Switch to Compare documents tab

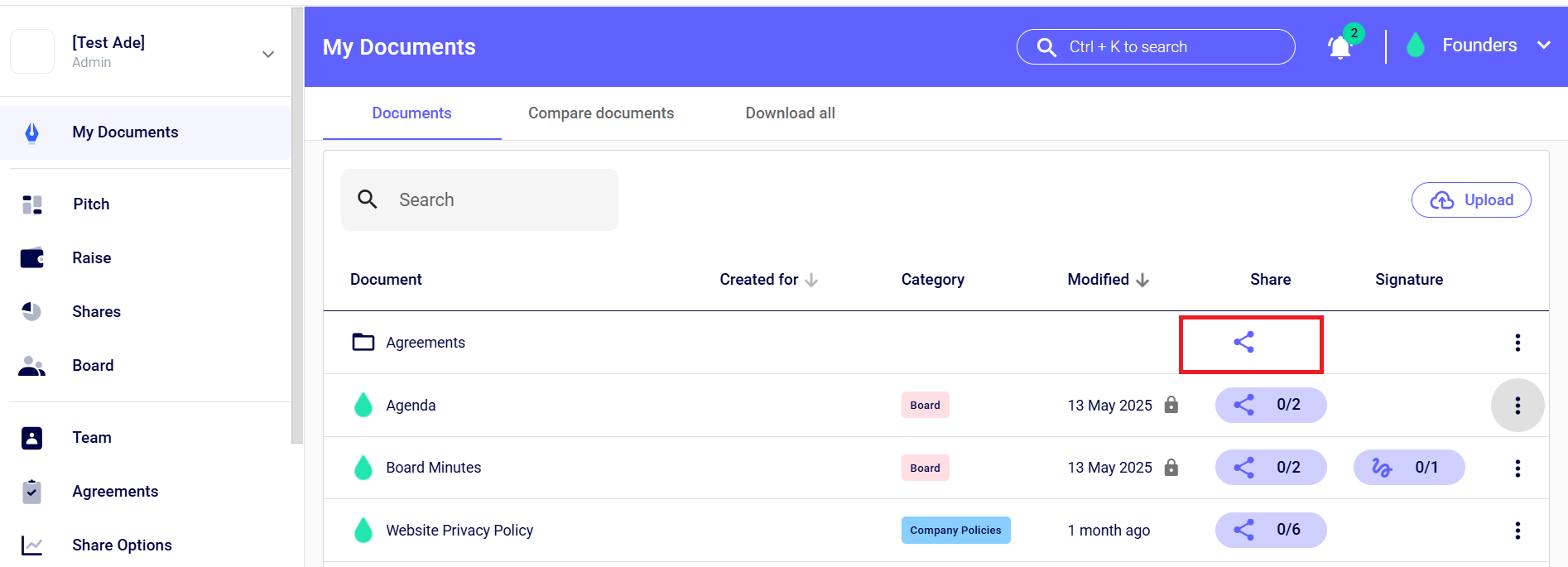(600, 113)
